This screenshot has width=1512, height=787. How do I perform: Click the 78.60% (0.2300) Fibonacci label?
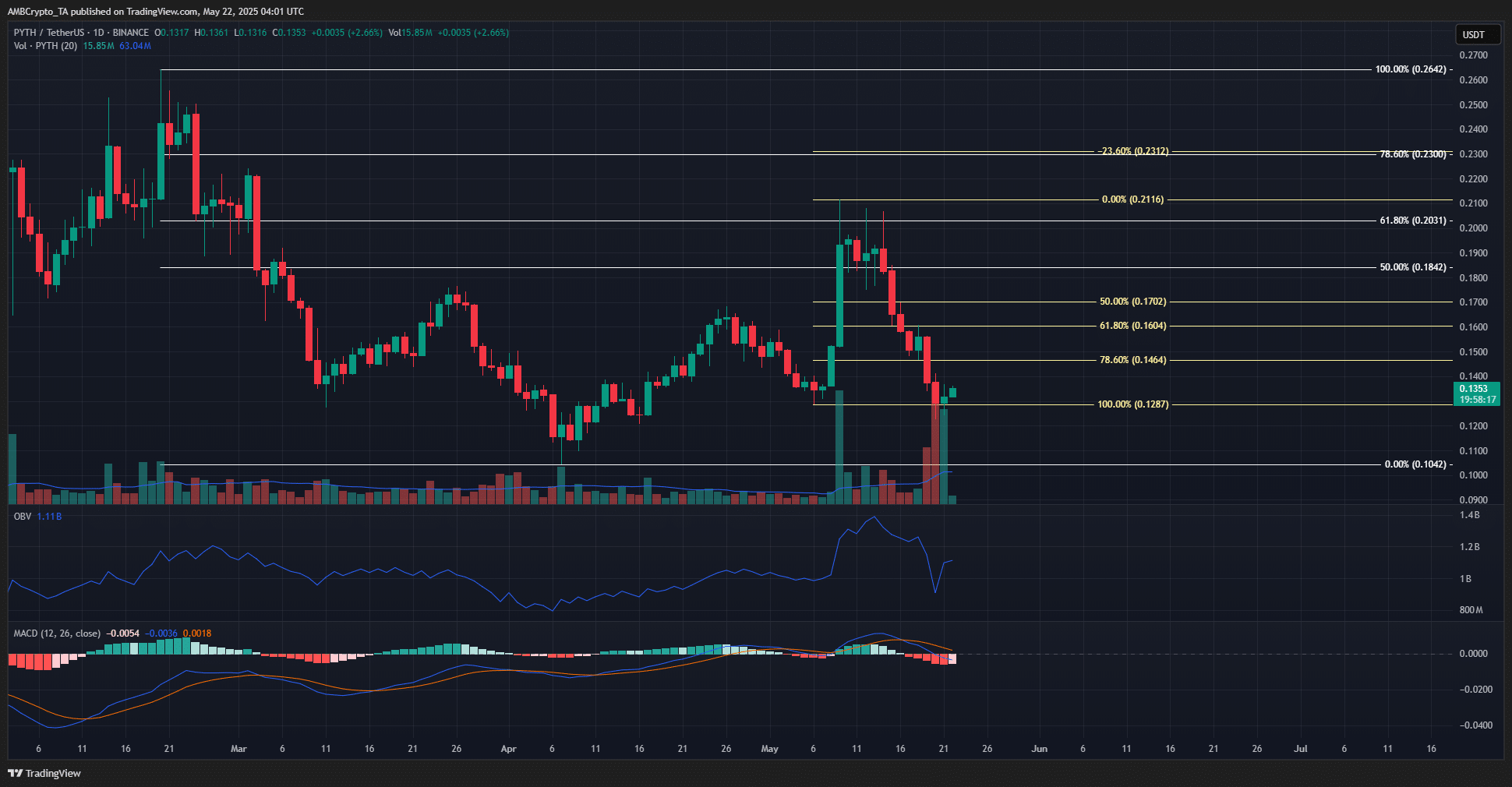1413,154
